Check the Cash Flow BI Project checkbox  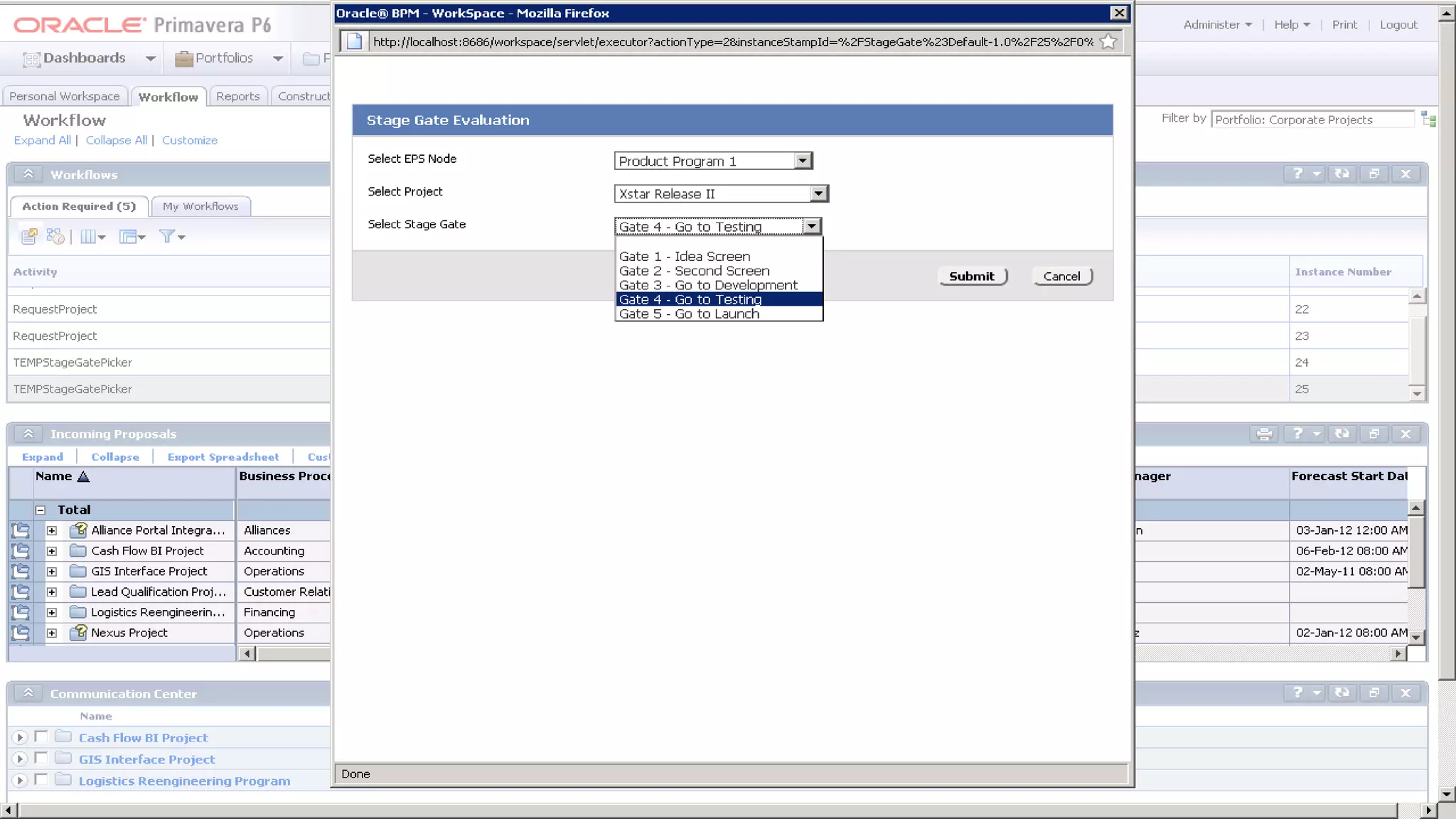tap(41, 737)
